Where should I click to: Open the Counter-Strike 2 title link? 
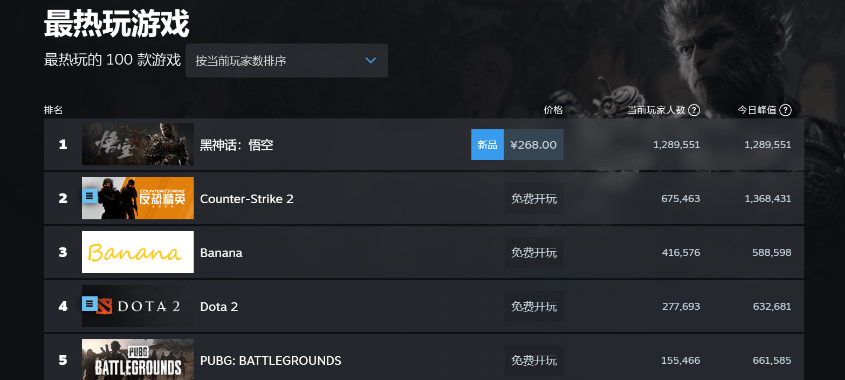247,199
